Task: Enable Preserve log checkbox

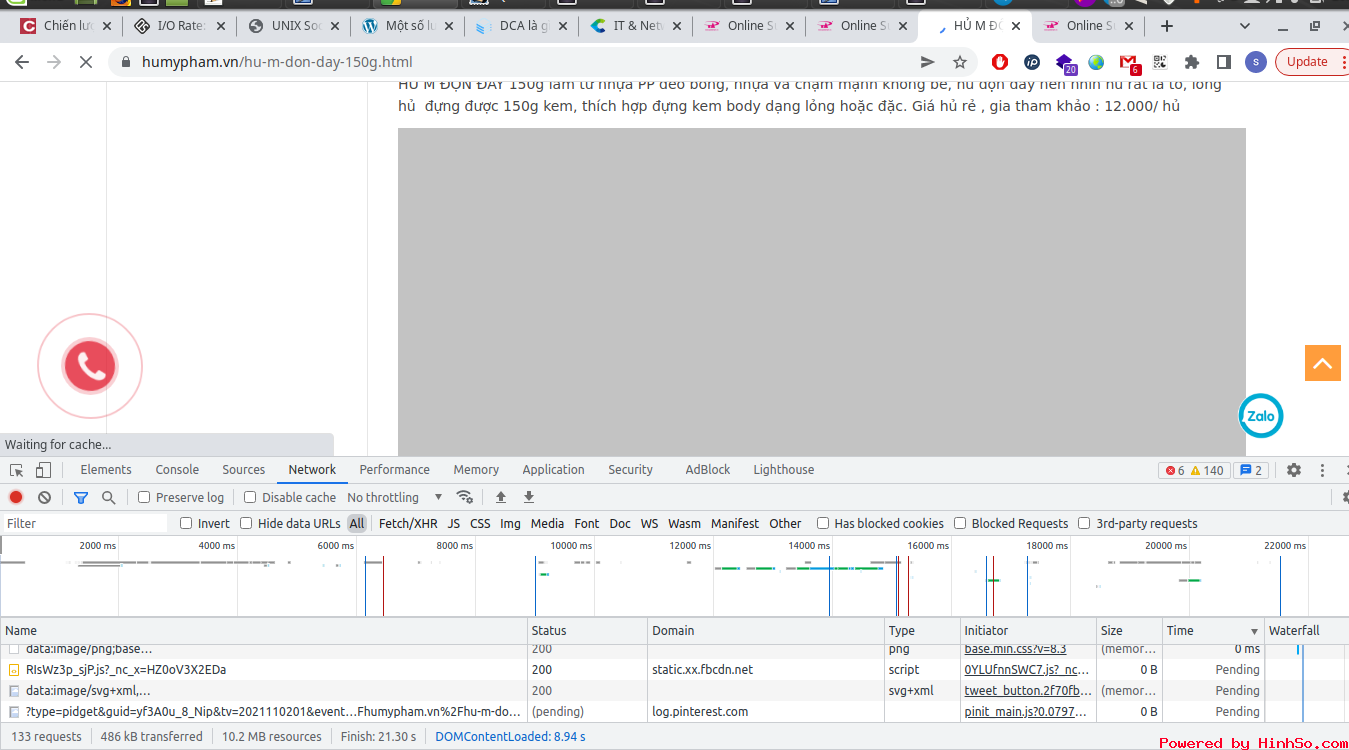Action: tap(144, 497)
